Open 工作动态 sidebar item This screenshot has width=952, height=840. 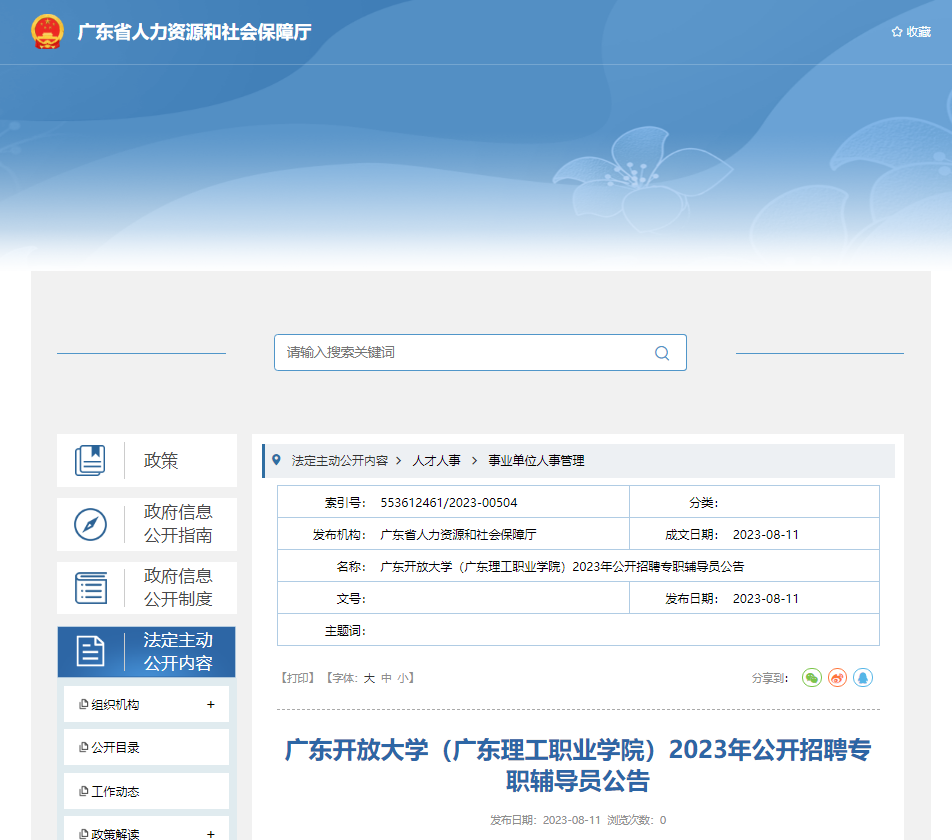pyautogui.click(x=115, y=792)
